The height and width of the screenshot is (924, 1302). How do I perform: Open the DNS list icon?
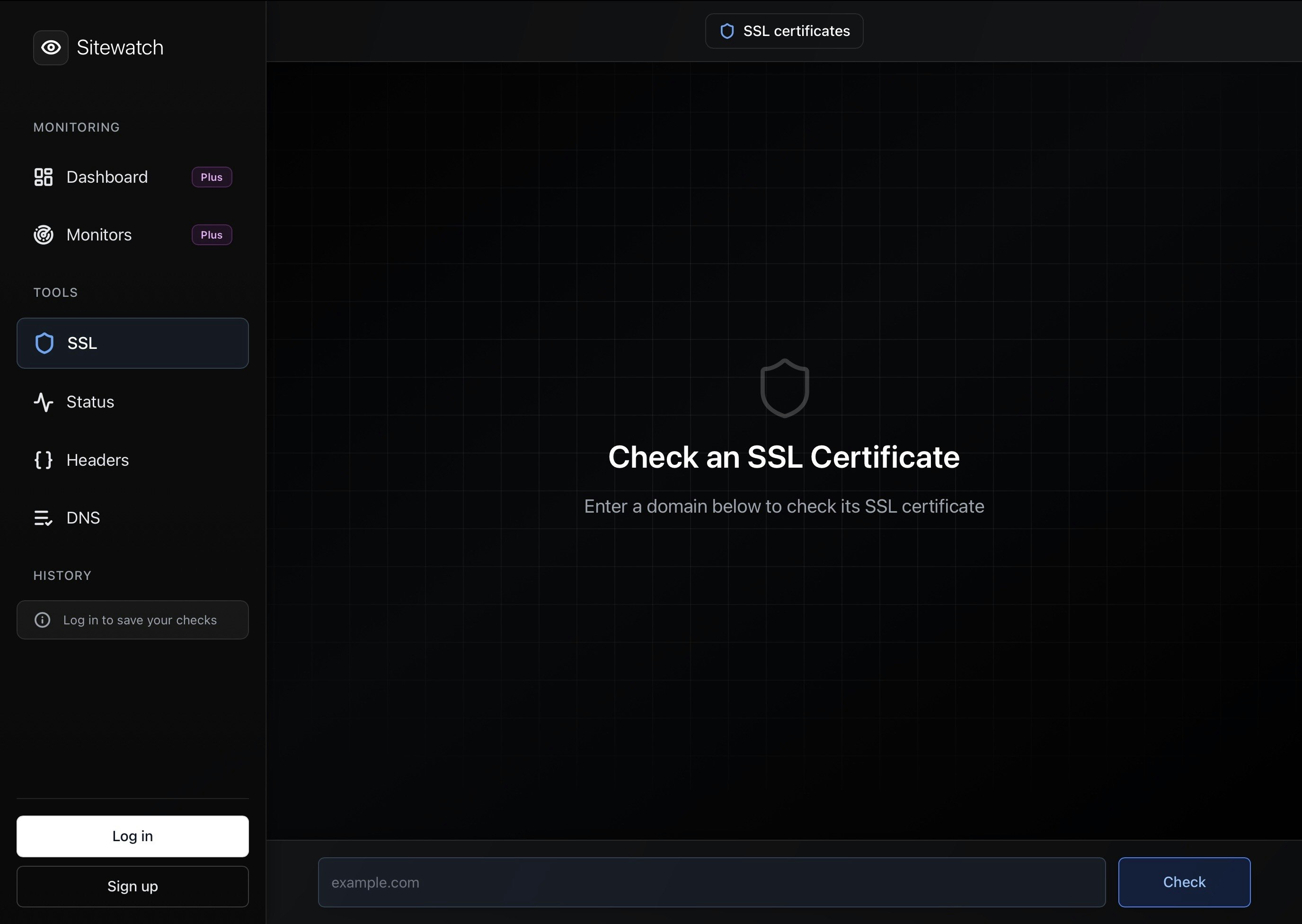(x=43, y=518)
